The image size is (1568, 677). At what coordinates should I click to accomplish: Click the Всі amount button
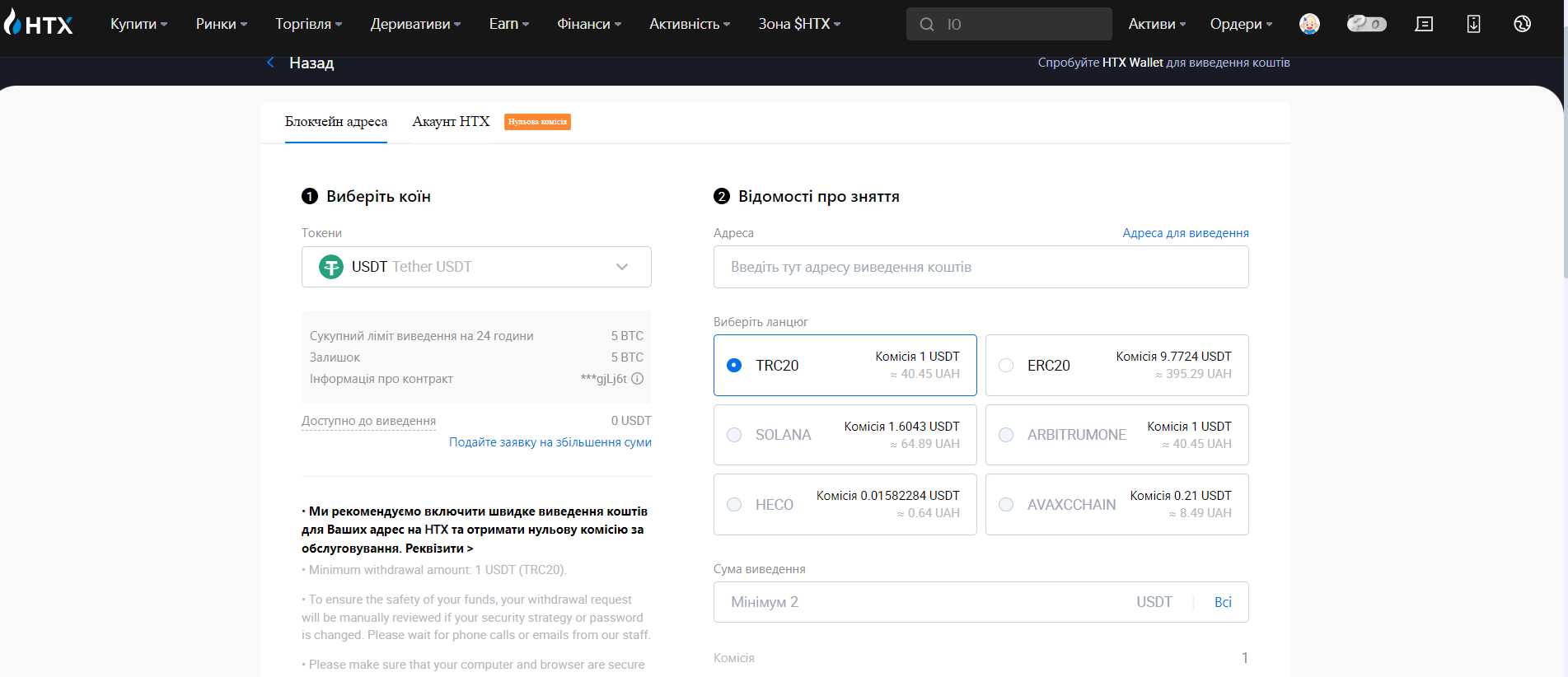[x=1223, y=602]
